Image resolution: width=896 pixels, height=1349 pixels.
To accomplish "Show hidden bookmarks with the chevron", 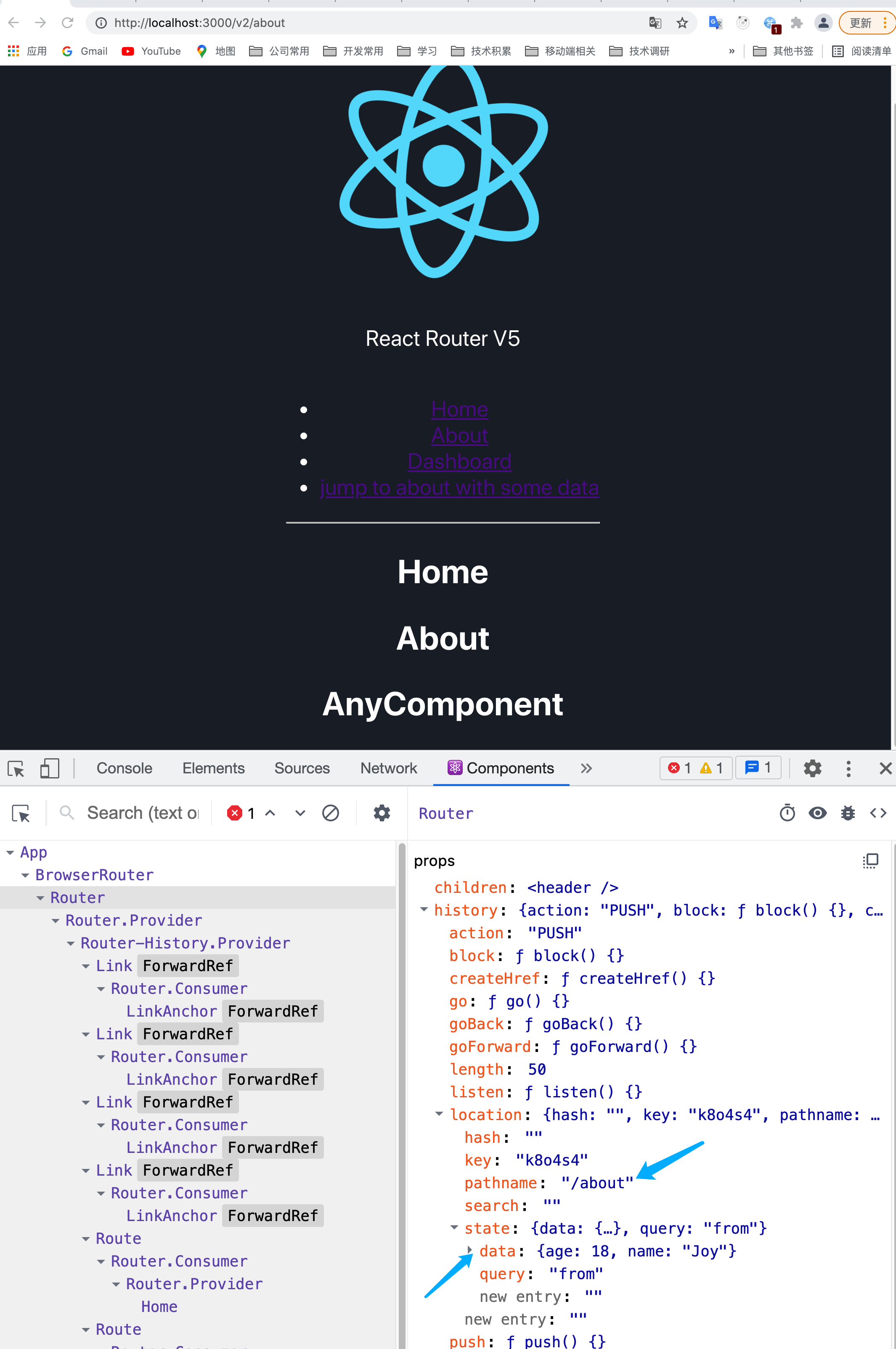I will pos(732,51).
